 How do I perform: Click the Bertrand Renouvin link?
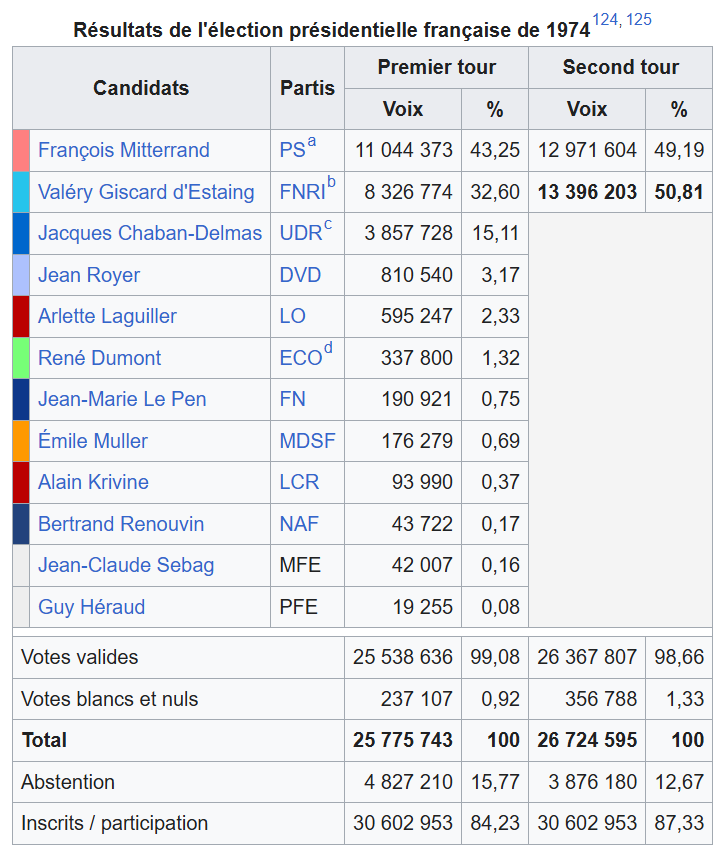[x=120, y=524]
